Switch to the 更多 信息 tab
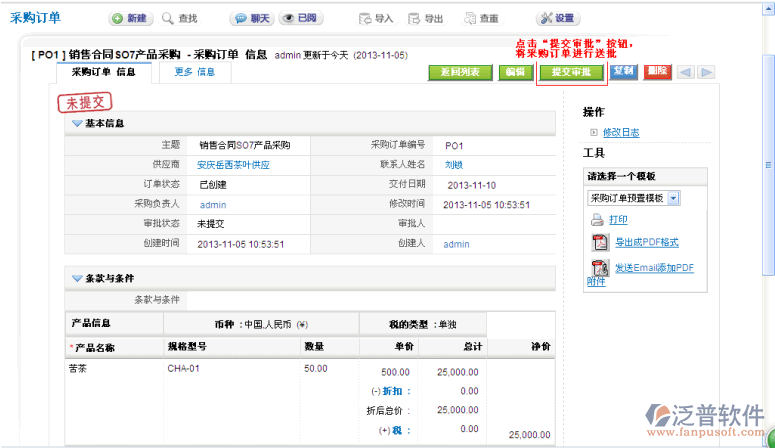The image size is (775, 448). 194,72
